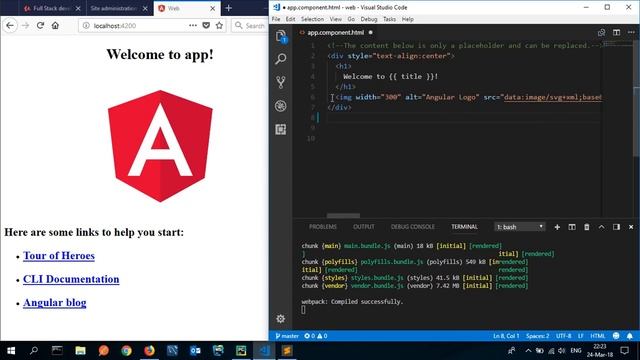Open Outlook from the taskbar

pos(195,351)
